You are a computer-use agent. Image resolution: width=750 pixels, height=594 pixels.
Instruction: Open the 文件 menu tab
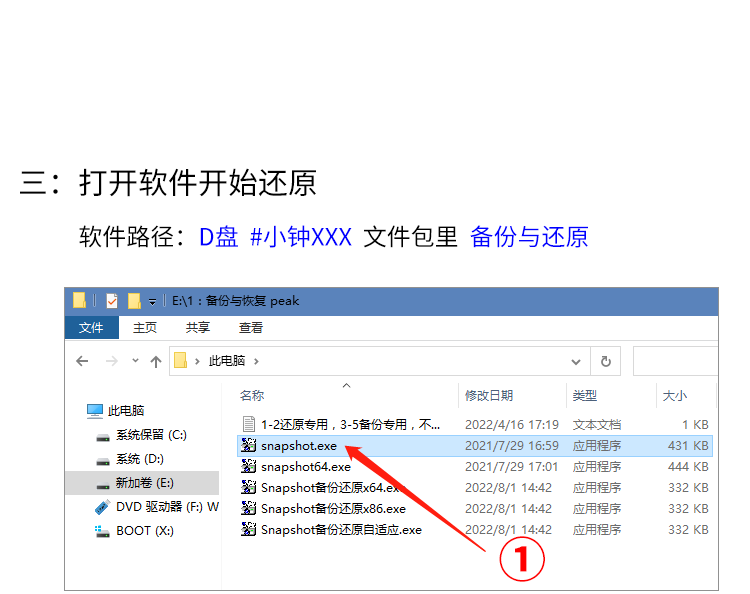coord(91,328)
